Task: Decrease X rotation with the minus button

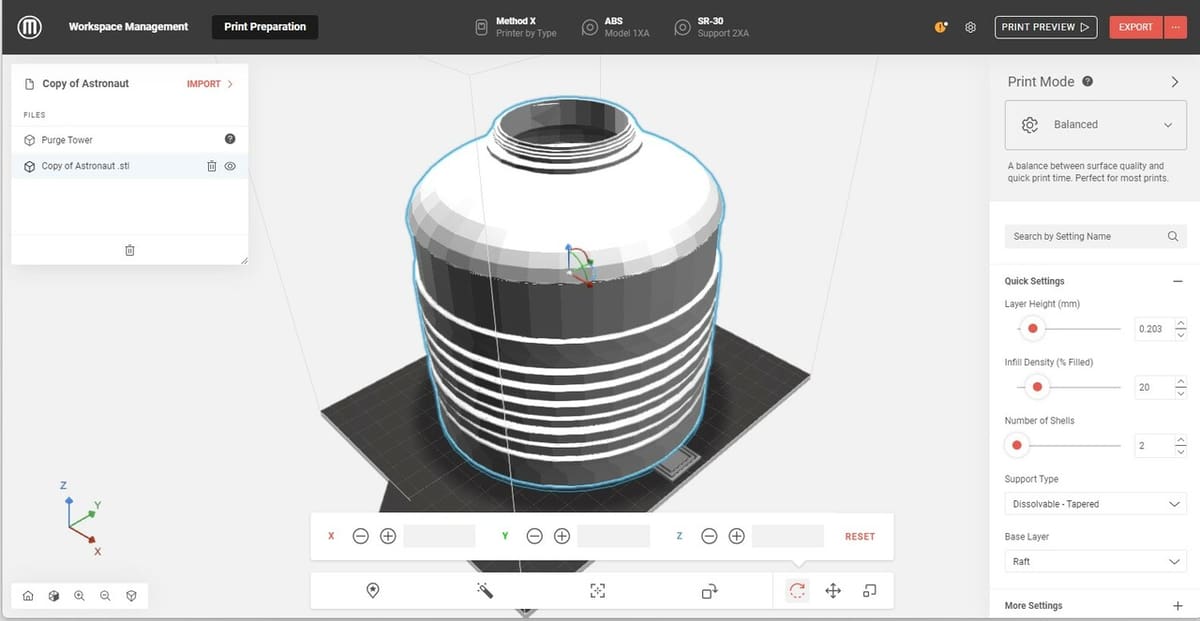Action: (x=361, y=536)
